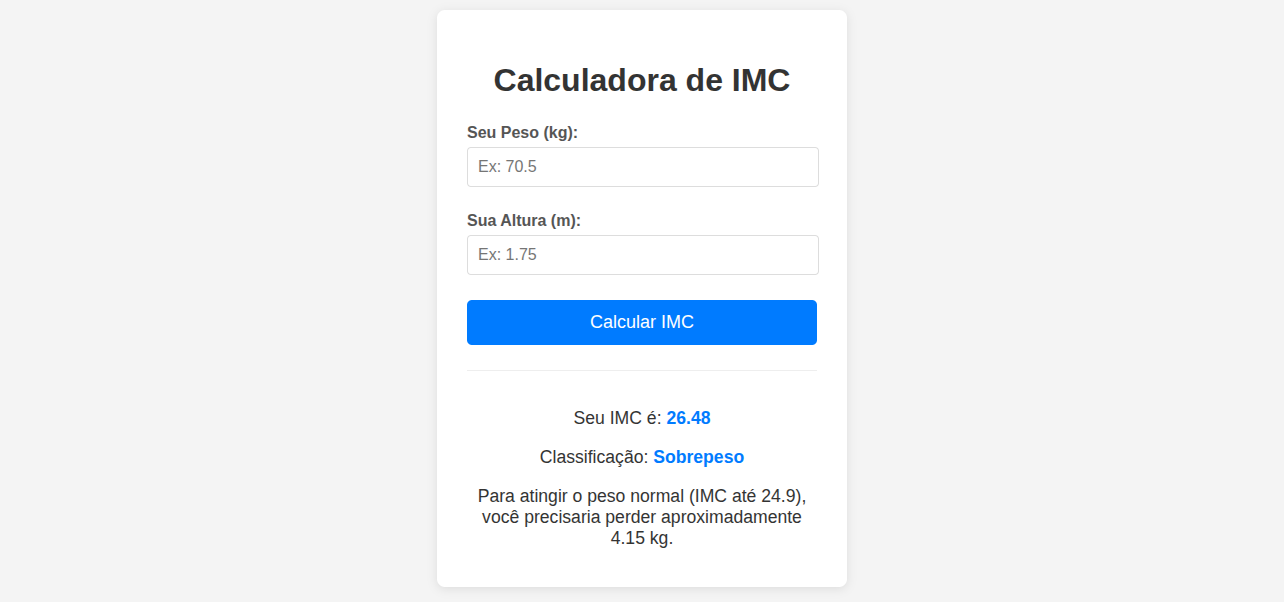Screen dimensions: 1284x602
Task: Click the Sua Altura (m) label
Action: point(525,220)
